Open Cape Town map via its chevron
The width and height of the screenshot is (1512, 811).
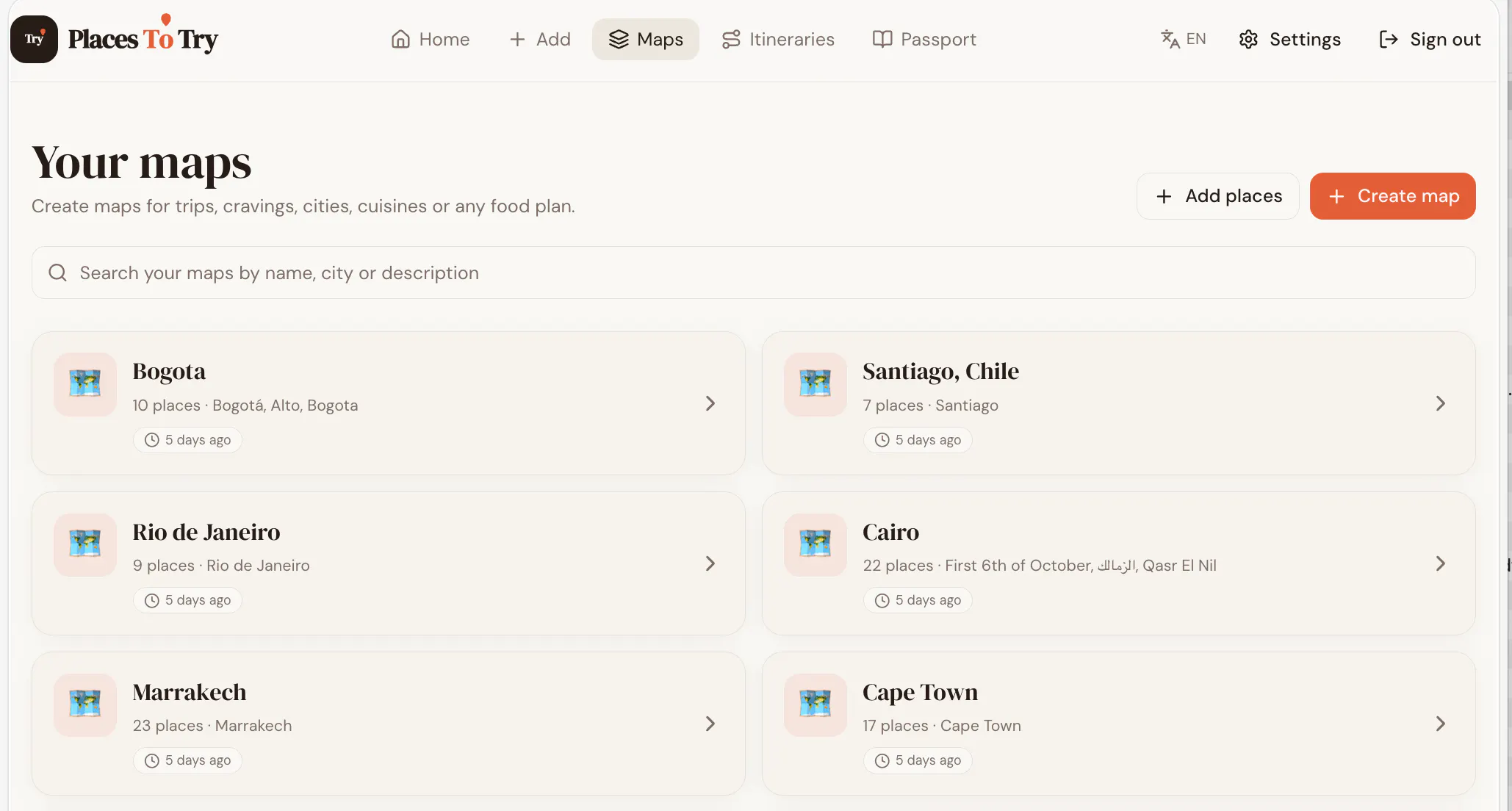[1441, 724]
